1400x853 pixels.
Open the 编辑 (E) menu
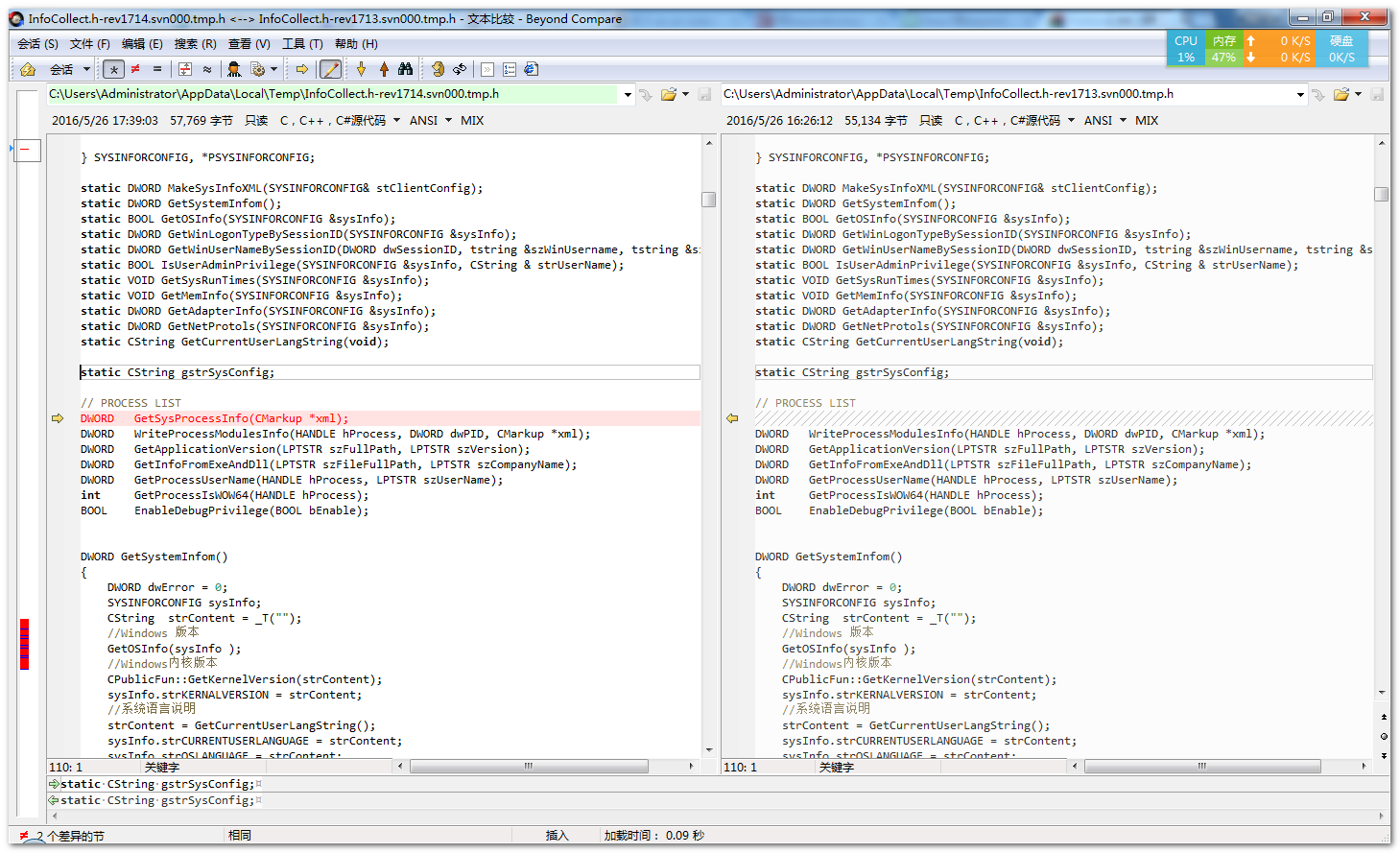pyautogui.click(x=142, y=44)
